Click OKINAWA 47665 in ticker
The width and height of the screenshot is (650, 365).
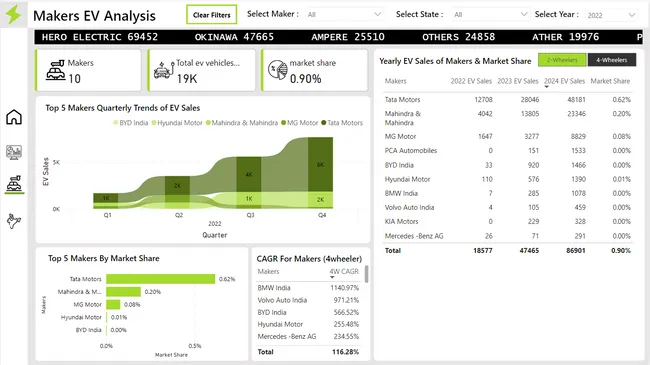(x=234, y=37)
